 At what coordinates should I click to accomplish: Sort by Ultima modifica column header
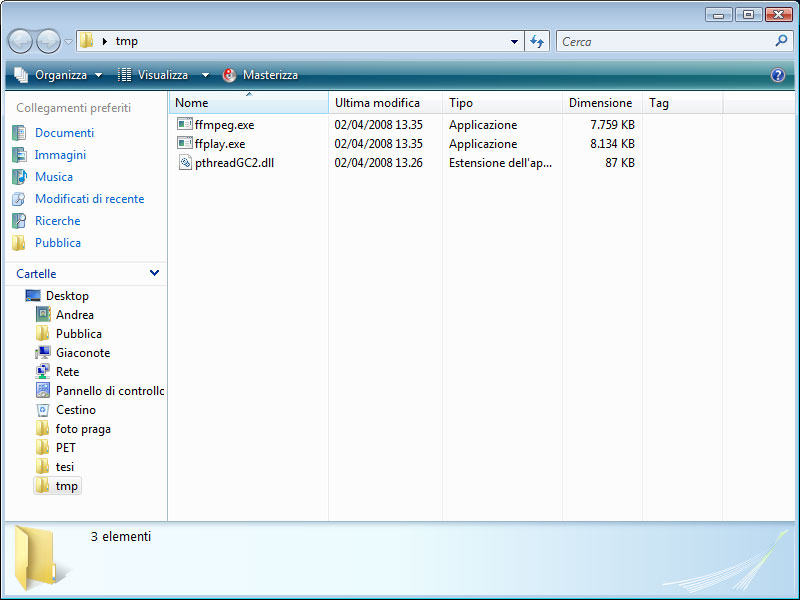tap(385, 103)
